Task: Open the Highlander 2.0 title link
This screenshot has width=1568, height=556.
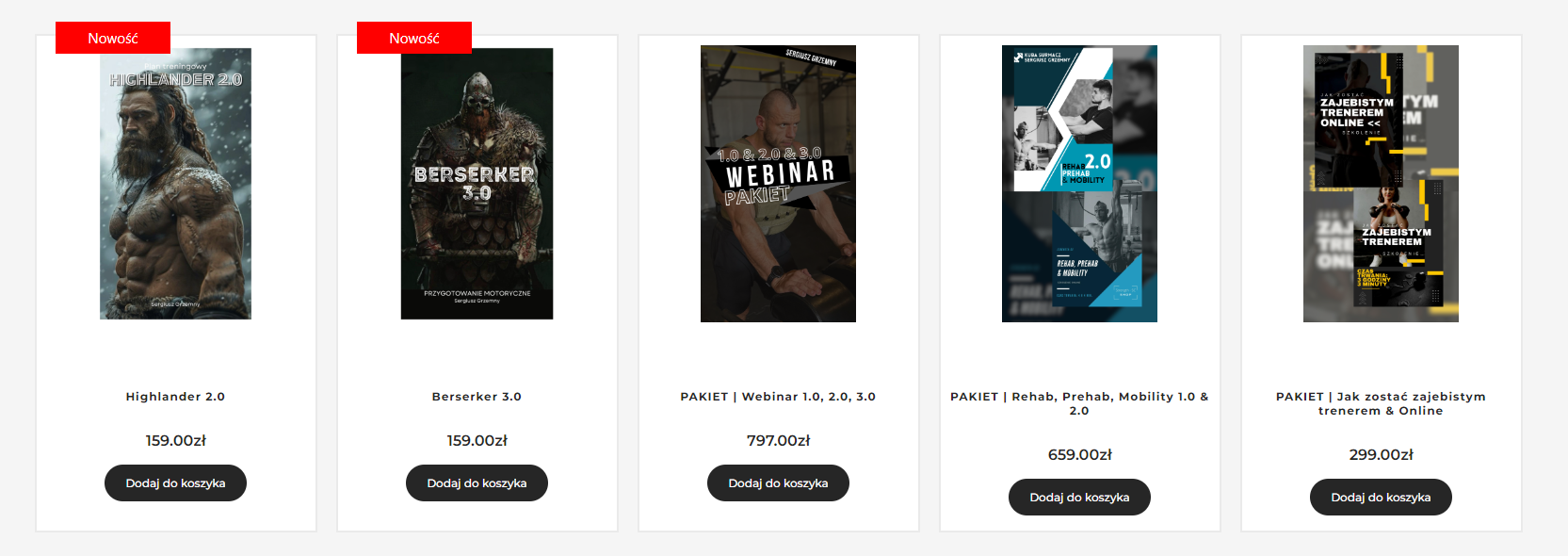Action: 175,397
